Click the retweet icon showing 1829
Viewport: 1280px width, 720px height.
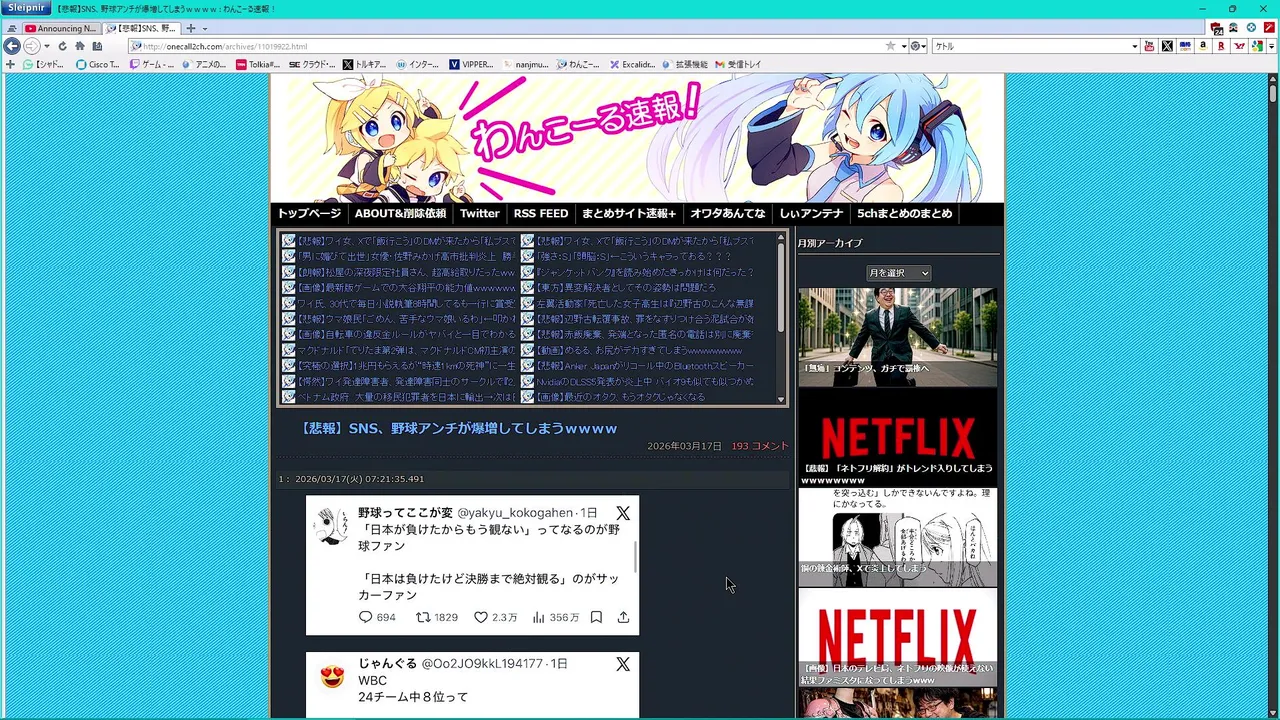[x=423, y=617]
